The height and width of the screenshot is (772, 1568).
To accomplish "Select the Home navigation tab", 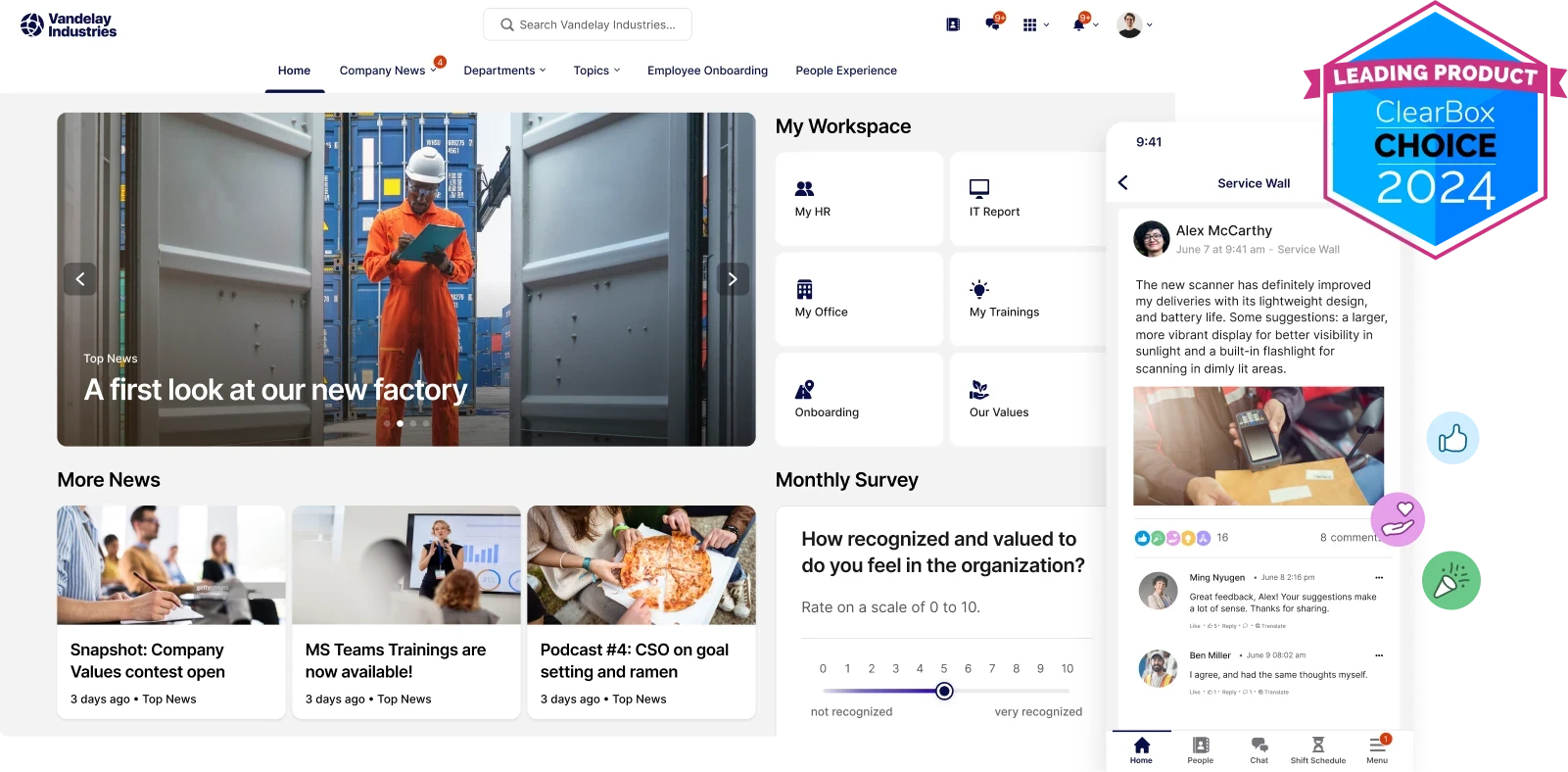I will tap(294, 71).
